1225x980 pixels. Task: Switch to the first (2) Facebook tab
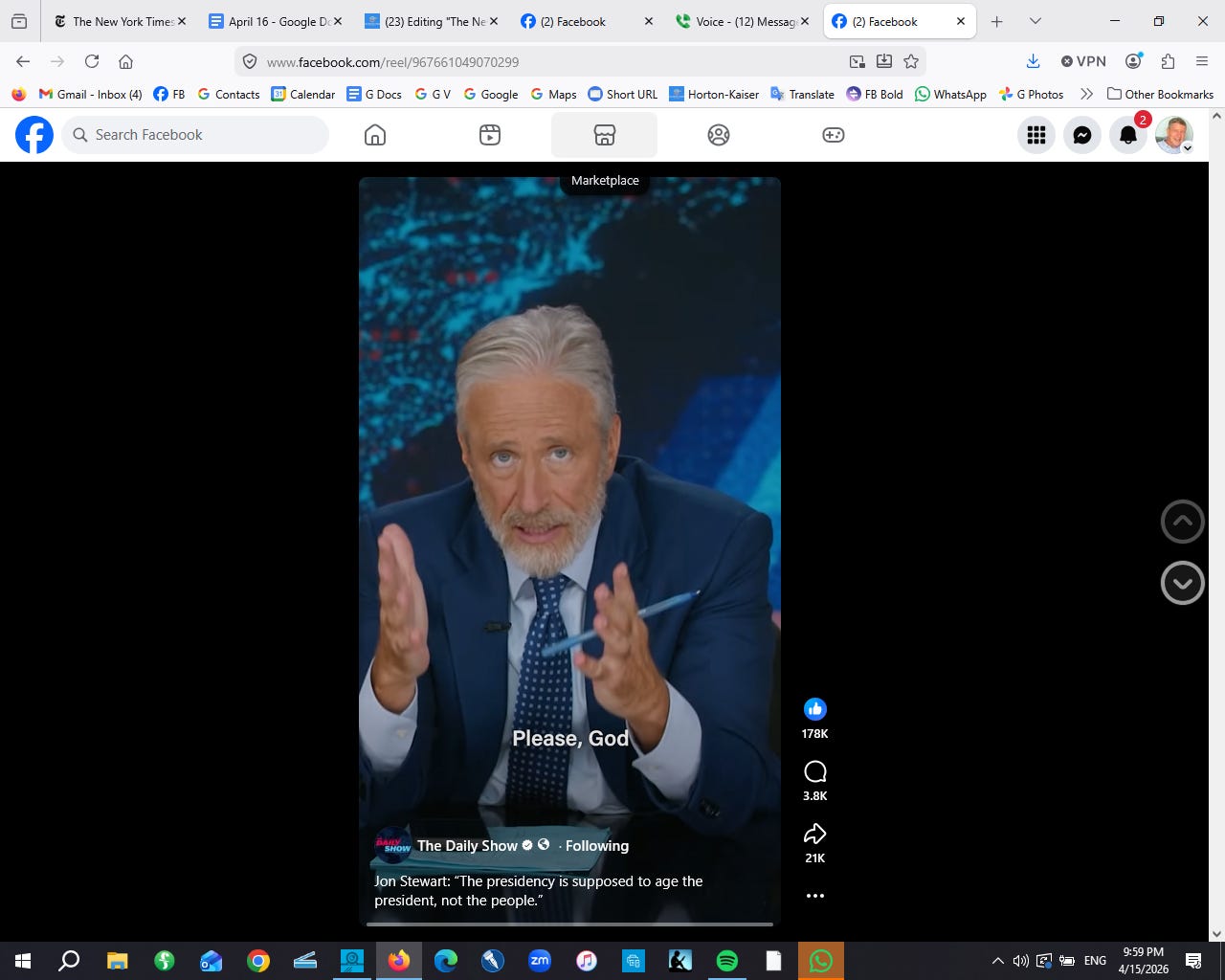point(587,21)
